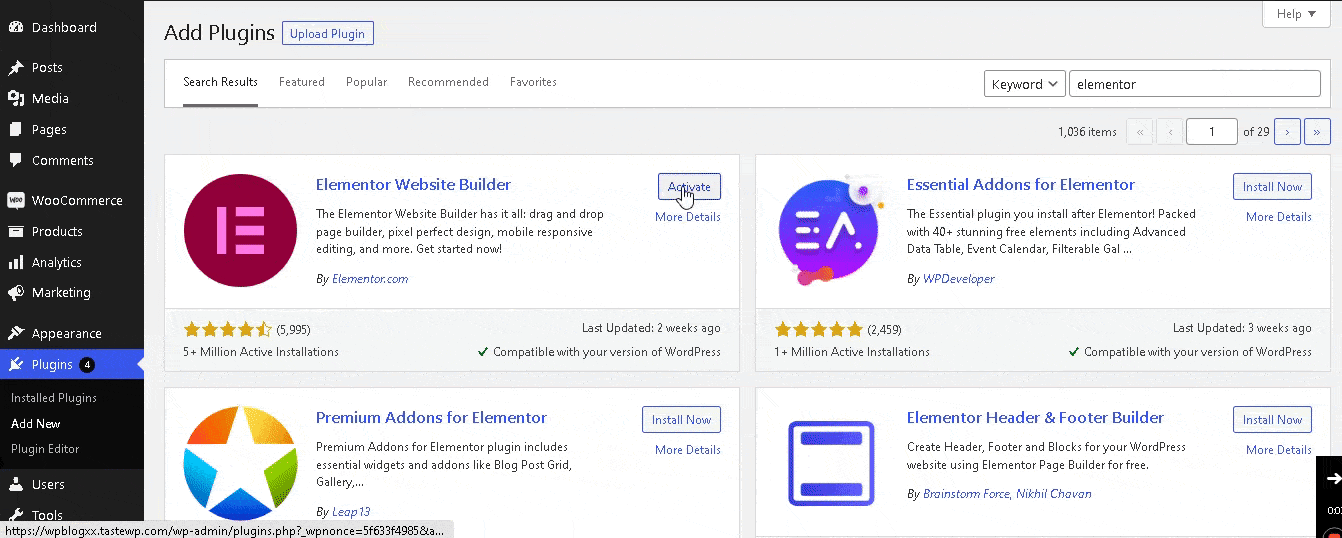Open the Dashboard icon in sidebar

click(16, 27)
